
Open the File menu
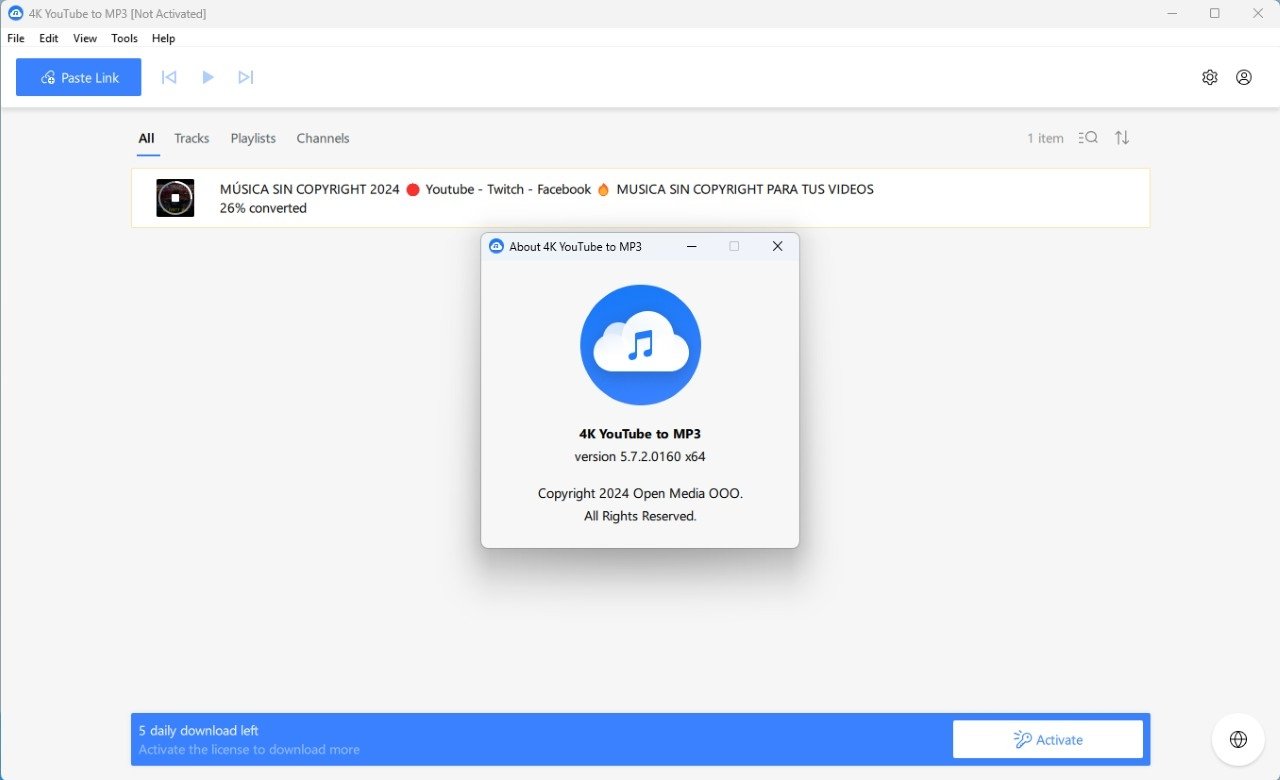pyautogui.click(x=16, y=38)
